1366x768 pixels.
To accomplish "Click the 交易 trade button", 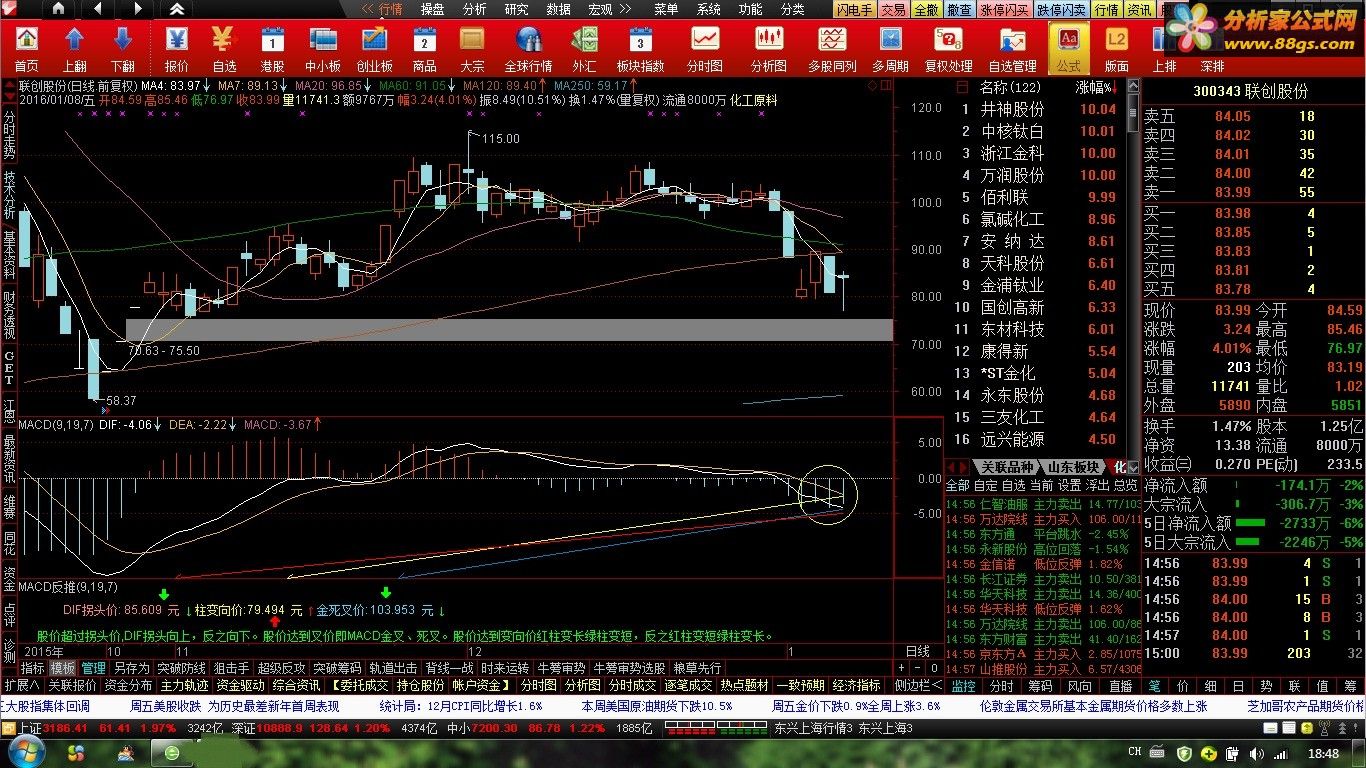I will pyautogui.click(x=894, y=9).
